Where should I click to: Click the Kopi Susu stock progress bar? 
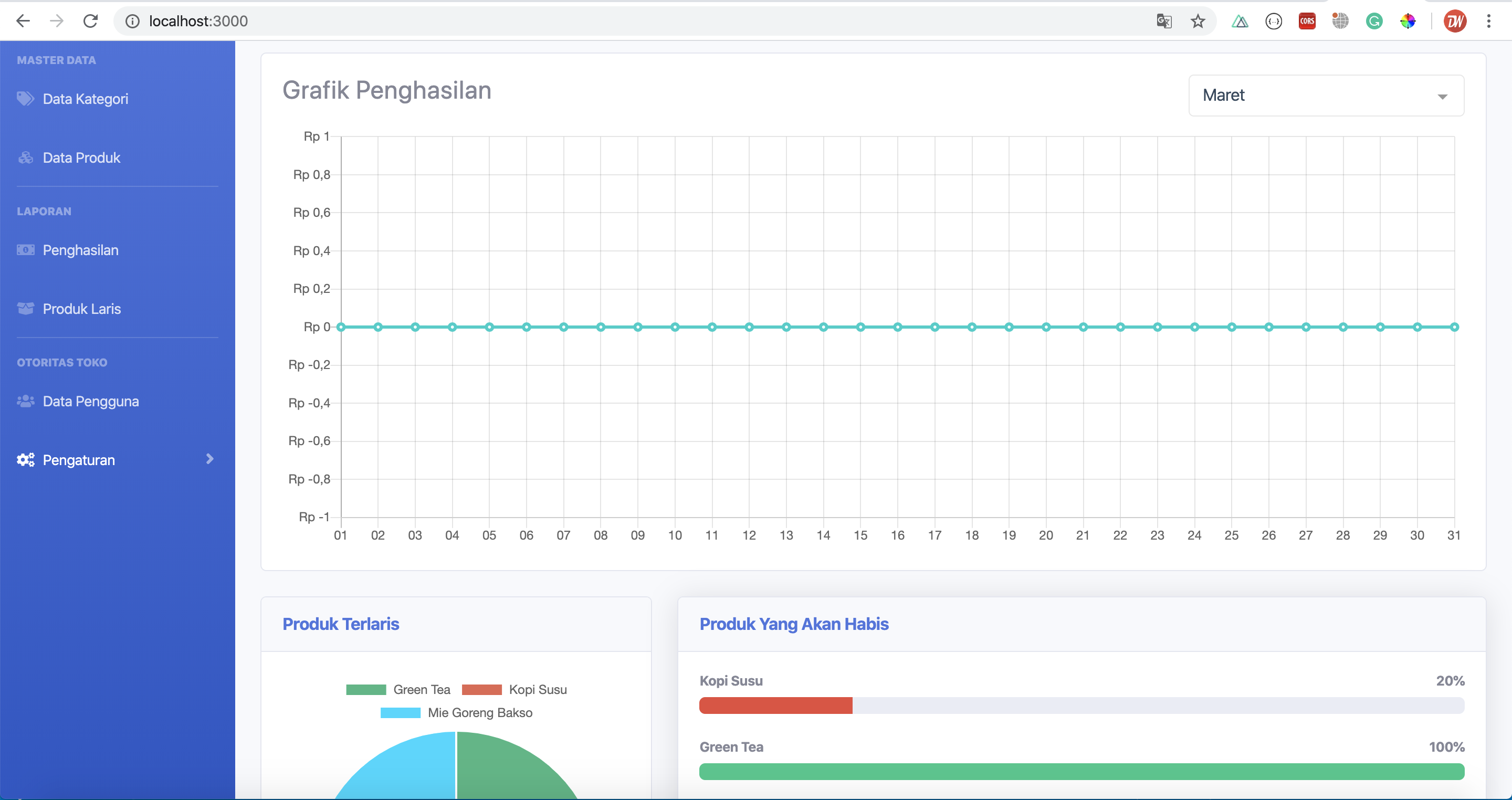click(1081, 706)
